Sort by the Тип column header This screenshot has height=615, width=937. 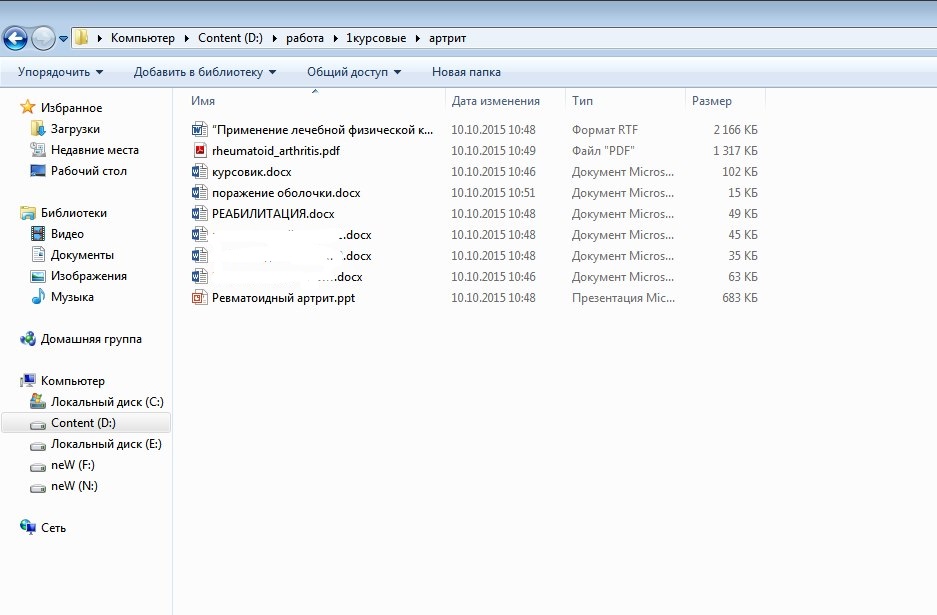(x=582, y=101)
